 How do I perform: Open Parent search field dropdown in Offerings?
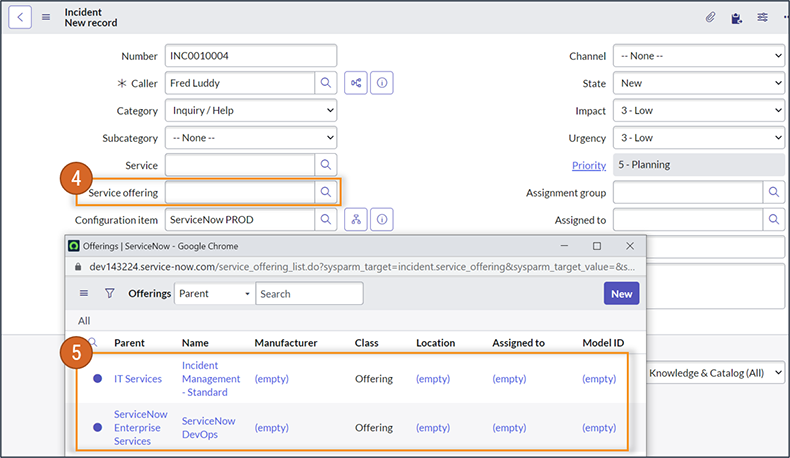point(215,294)
